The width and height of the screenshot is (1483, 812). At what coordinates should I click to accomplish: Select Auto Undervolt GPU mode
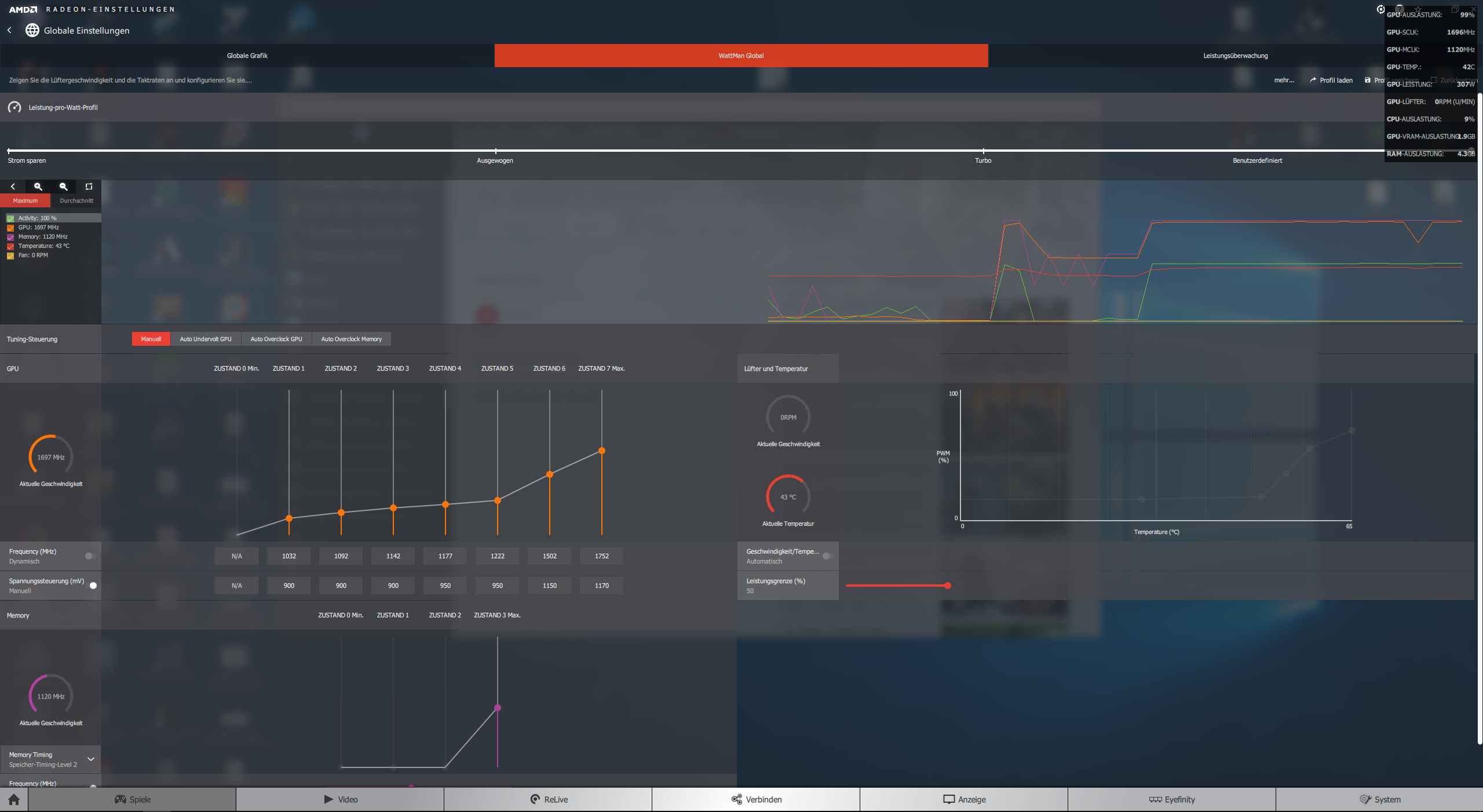[x=205, y=339]
